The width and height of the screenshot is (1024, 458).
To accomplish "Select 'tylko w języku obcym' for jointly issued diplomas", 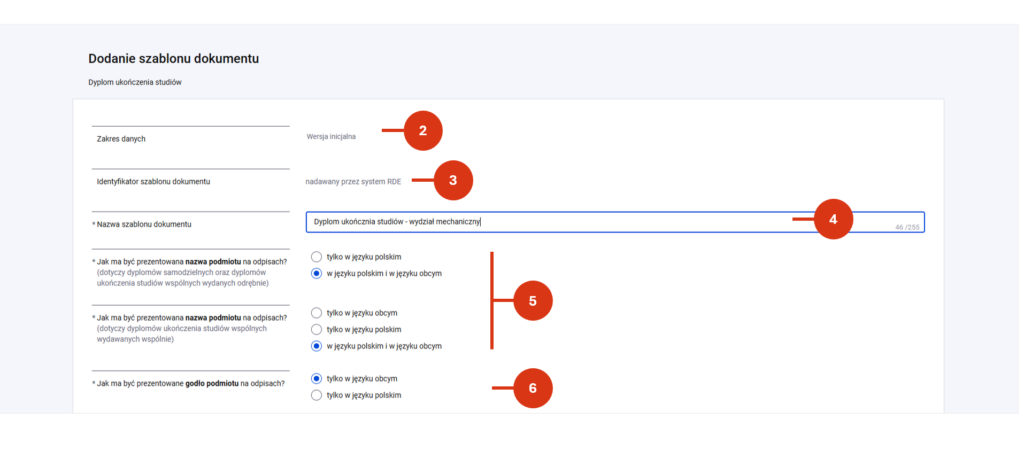I will (x=317, y=313).
